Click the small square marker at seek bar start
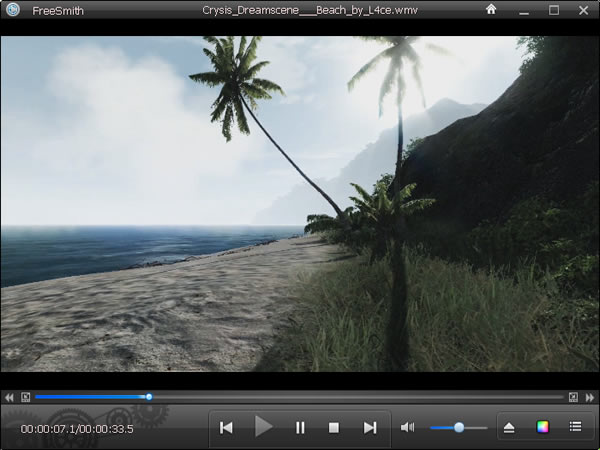 (x=26, y=397)
